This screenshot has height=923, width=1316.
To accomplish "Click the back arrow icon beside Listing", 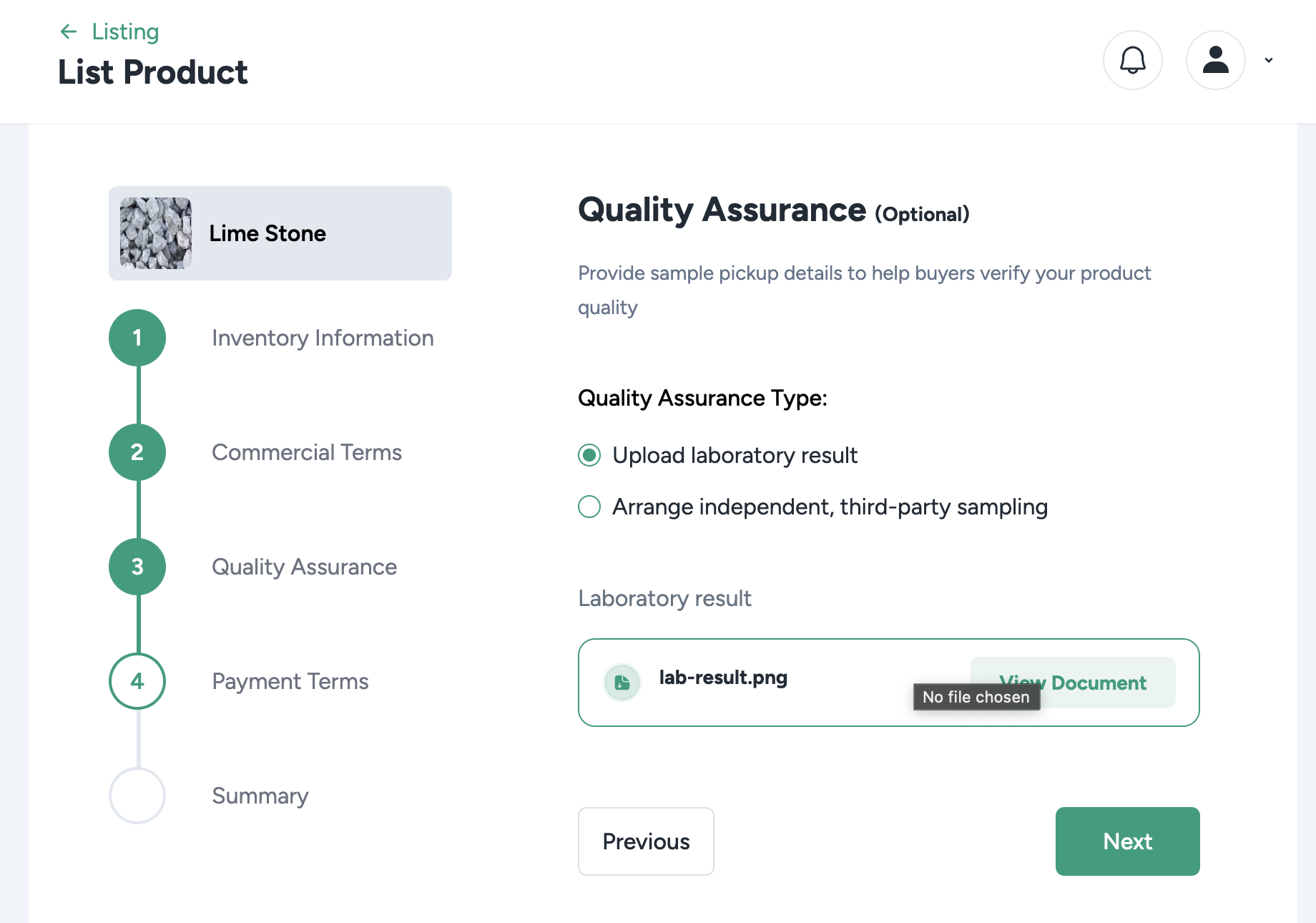I will click(69, 31).
